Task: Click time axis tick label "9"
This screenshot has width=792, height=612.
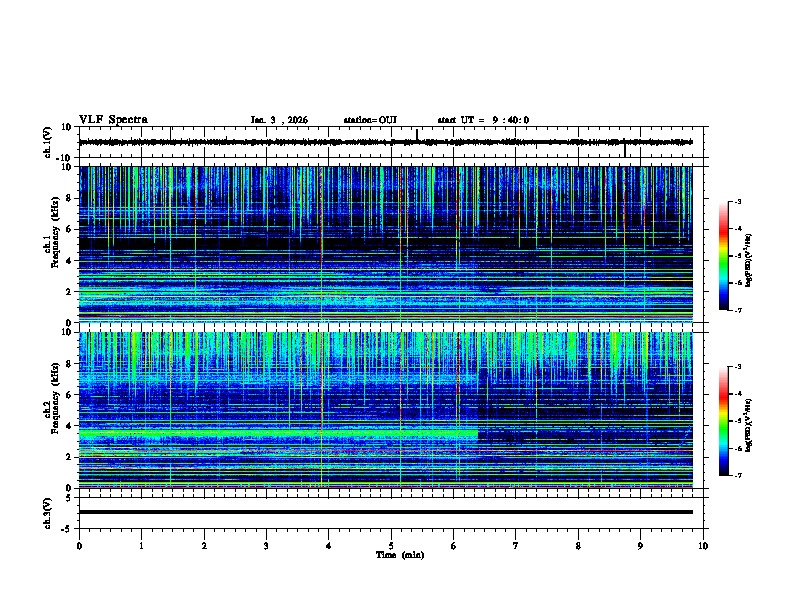Action: (x=640, y=546)
